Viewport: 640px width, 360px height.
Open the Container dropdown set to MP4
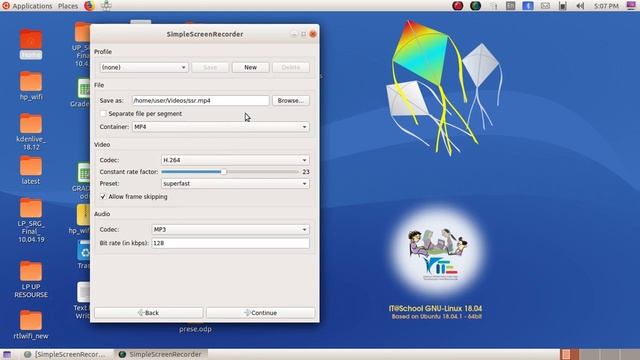220,127
